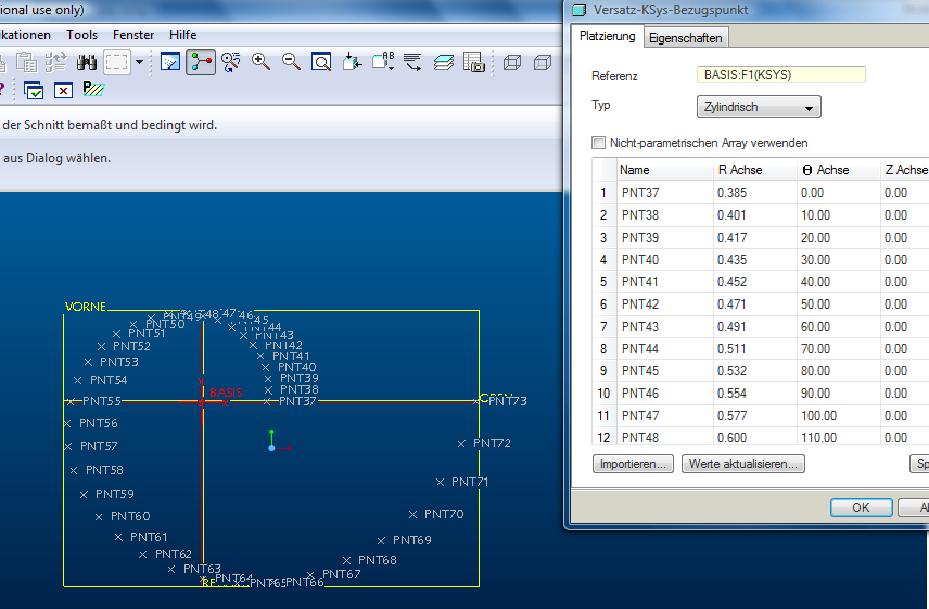
Task: Open the Typ dropdown showing Zylindrisch
Action: tap(758, 107)
